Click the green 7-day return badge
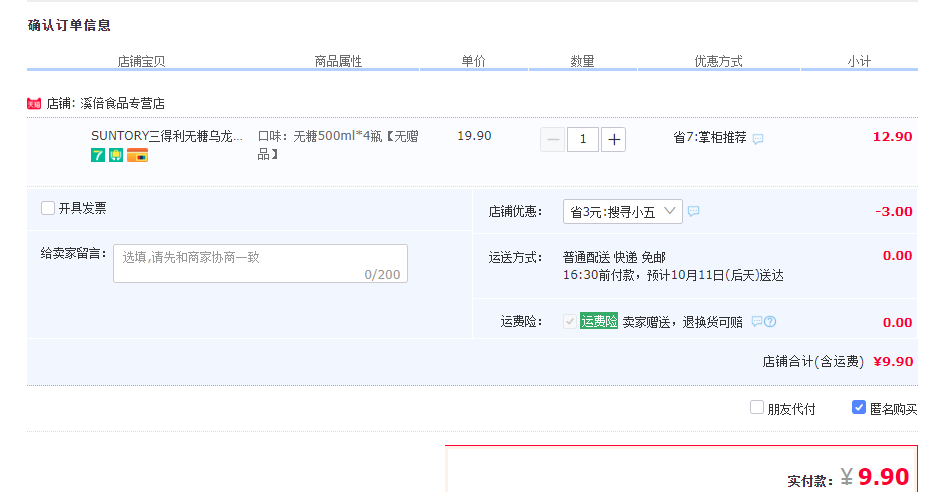943x492 pixels. pyautogui.click(x=98, y=155)
